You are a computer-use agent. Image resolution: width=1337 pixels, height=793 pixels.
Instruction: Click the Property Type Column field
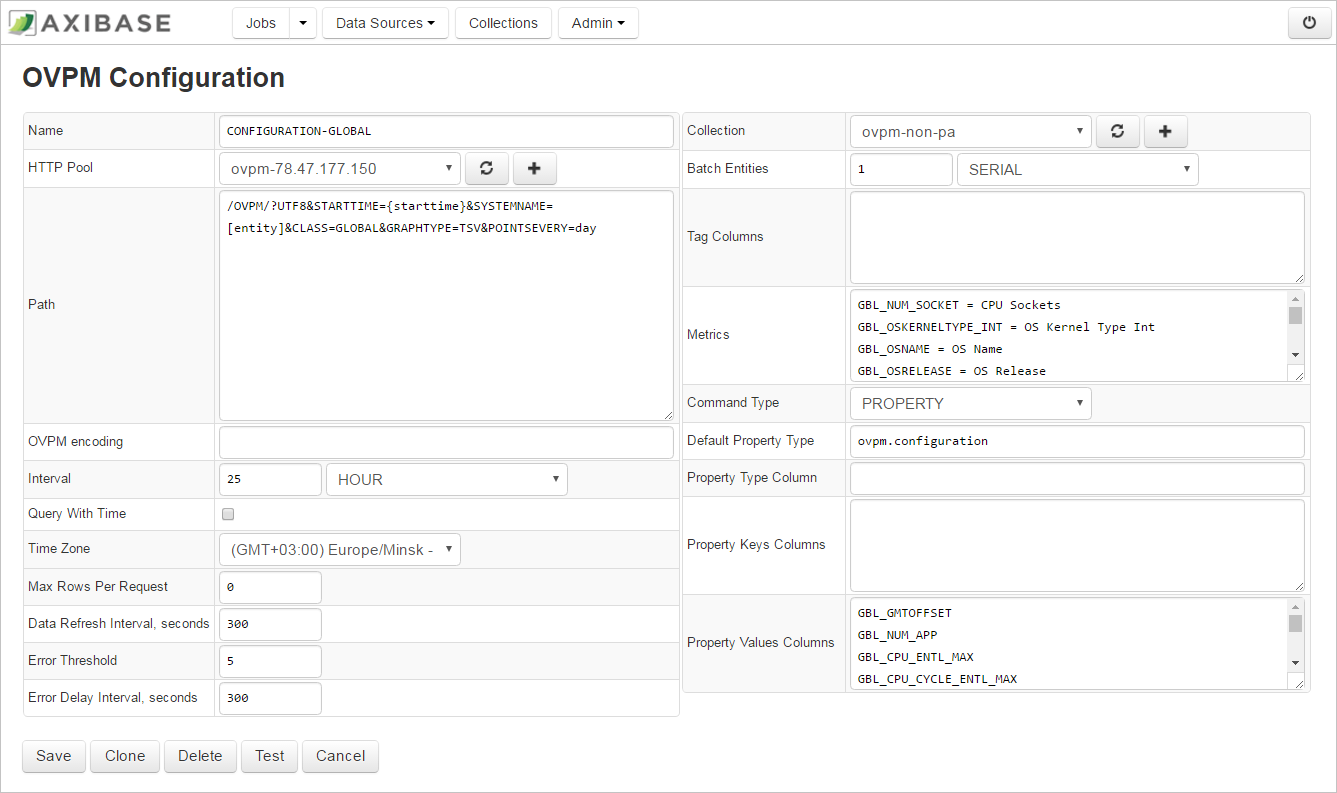(1077, 478)
